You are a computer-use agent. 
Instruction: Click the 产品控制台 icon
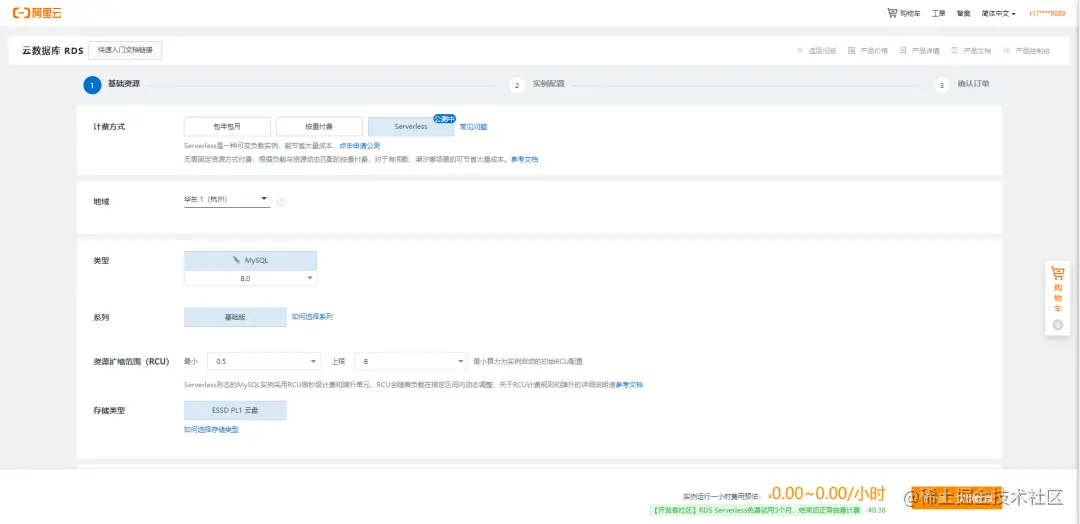[1006, 51]
